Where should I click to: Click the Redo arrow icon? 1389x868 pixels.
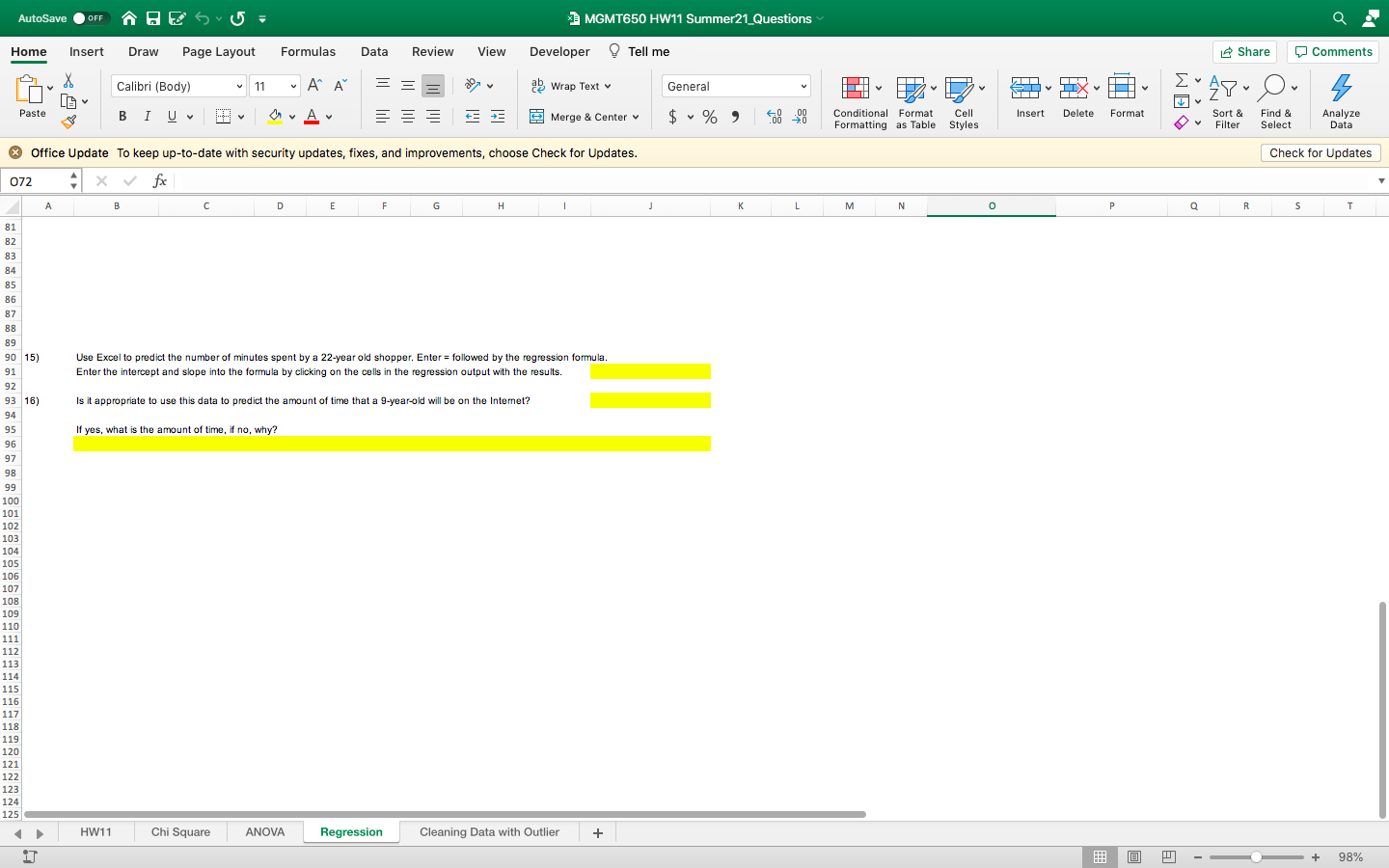pyautogui.click(x=238, y=18)
